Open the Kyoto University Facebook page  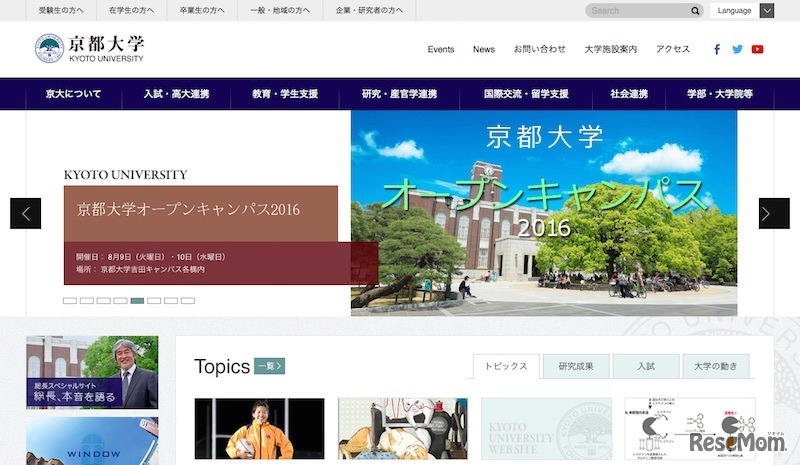[x=717, y=49]
